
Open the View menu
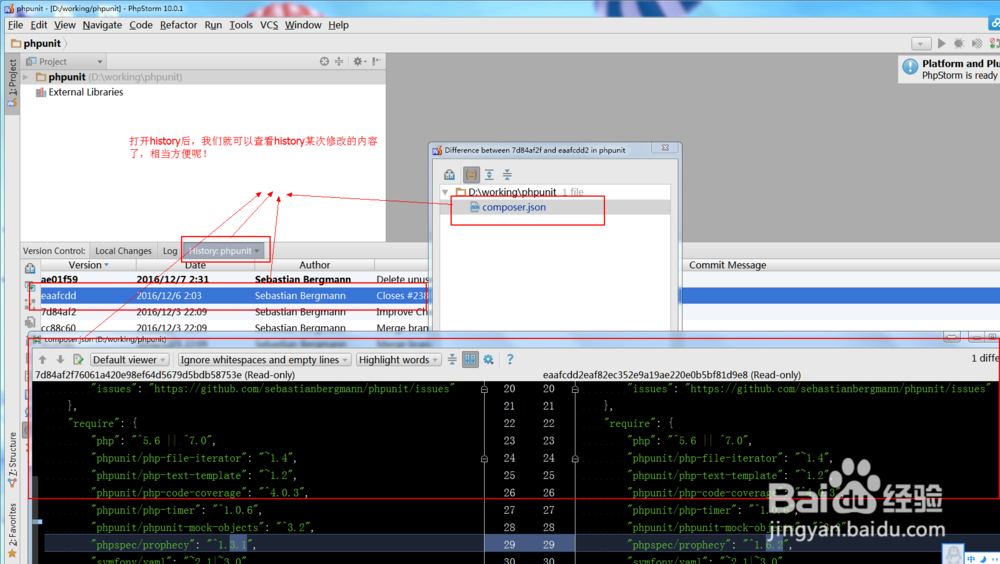(64, 25)
